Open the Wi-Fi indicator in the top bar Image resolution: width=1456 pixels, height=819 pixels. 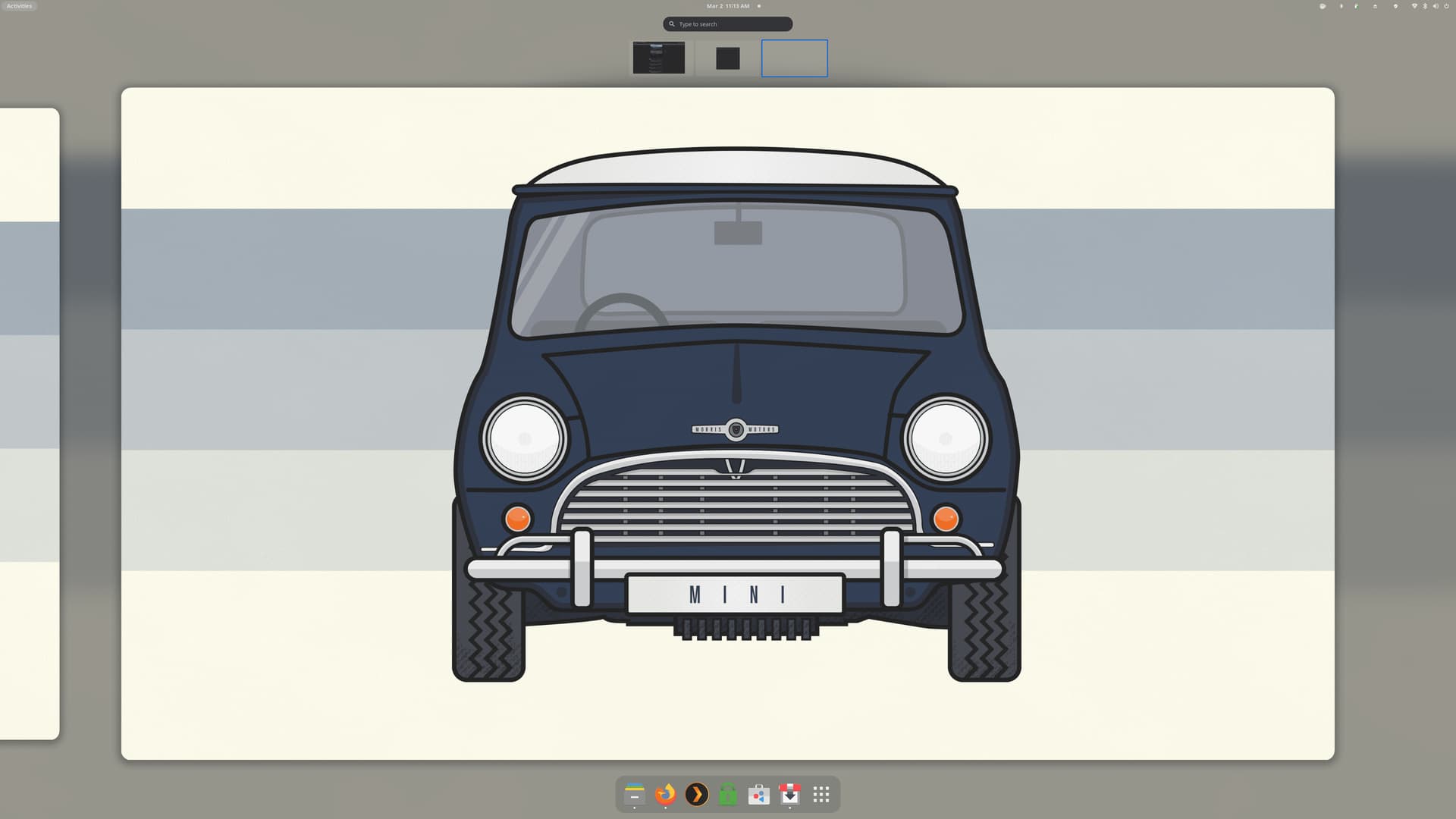(1414, 6)
